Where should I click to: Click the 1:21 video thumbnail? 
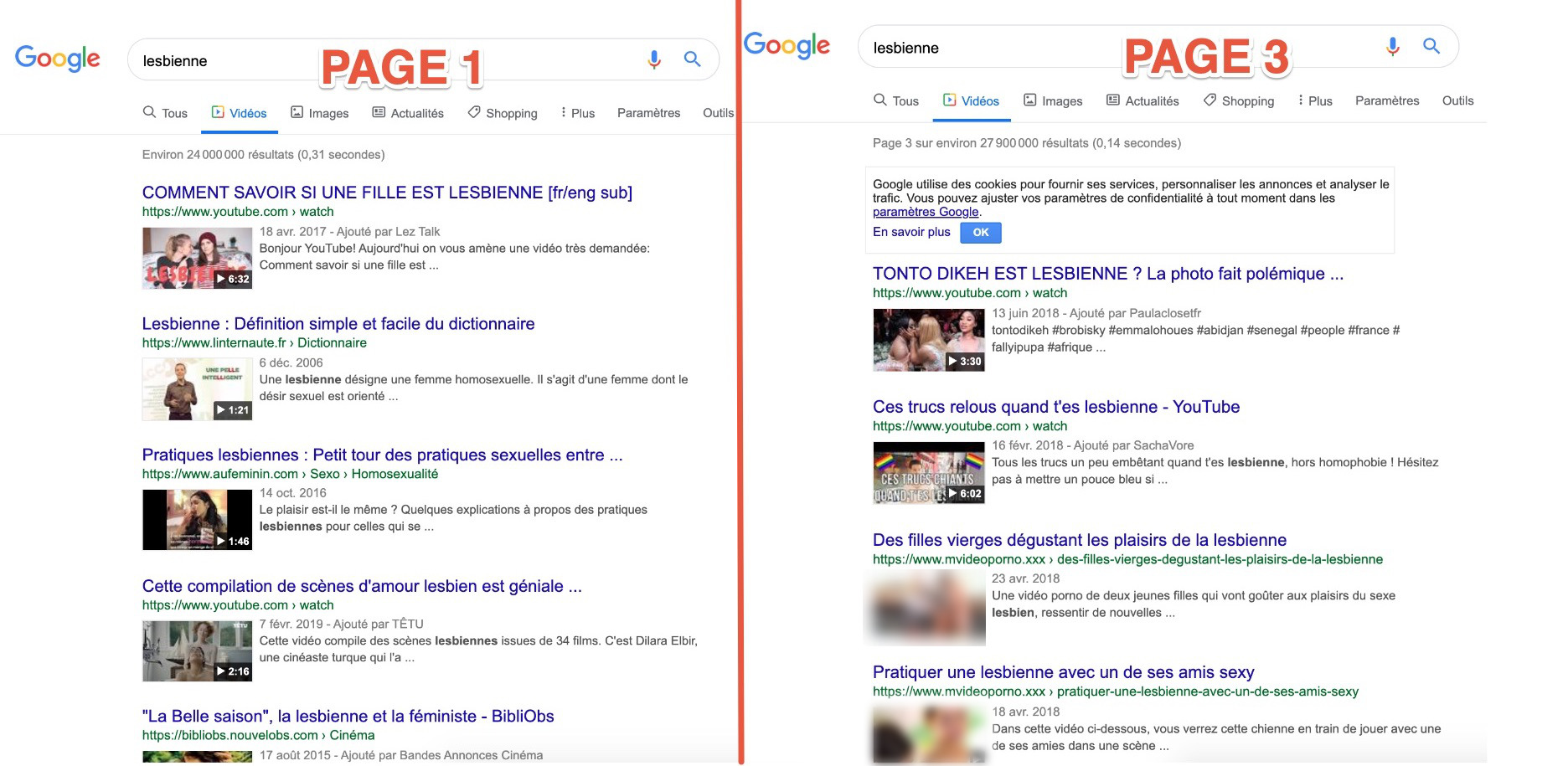pyautogui.click(x=197, y=389)
